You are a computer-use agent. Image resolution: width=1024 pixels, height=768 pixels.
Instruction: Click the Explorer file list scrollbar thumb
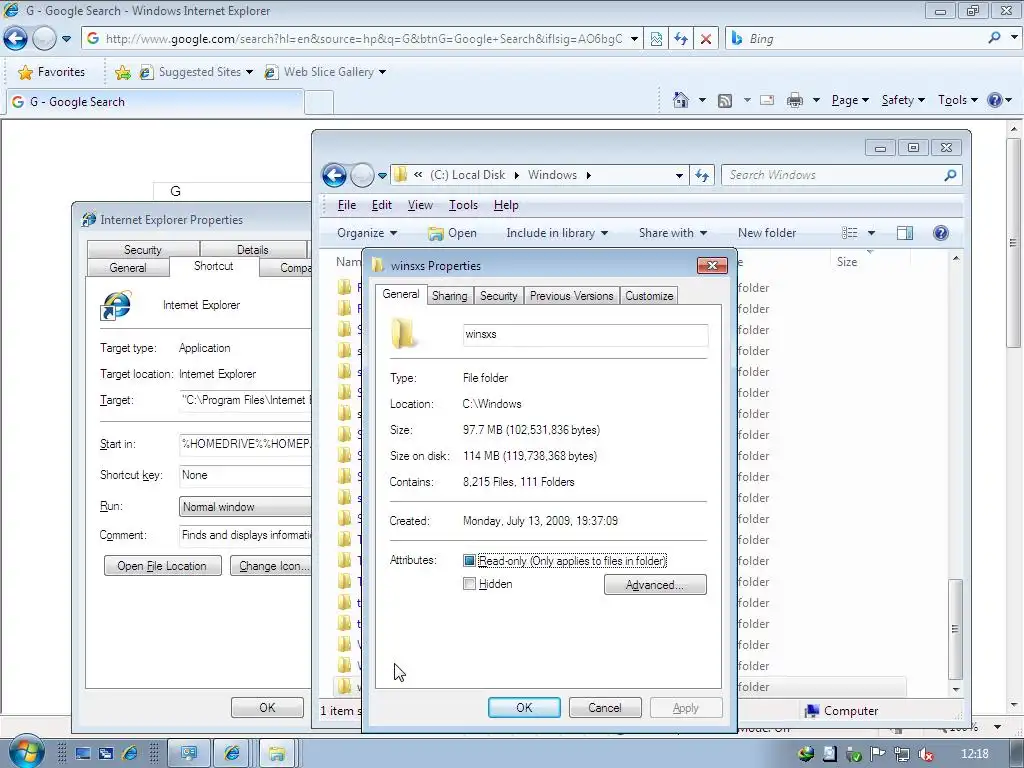pyautogui.click(x=955, y=629)
